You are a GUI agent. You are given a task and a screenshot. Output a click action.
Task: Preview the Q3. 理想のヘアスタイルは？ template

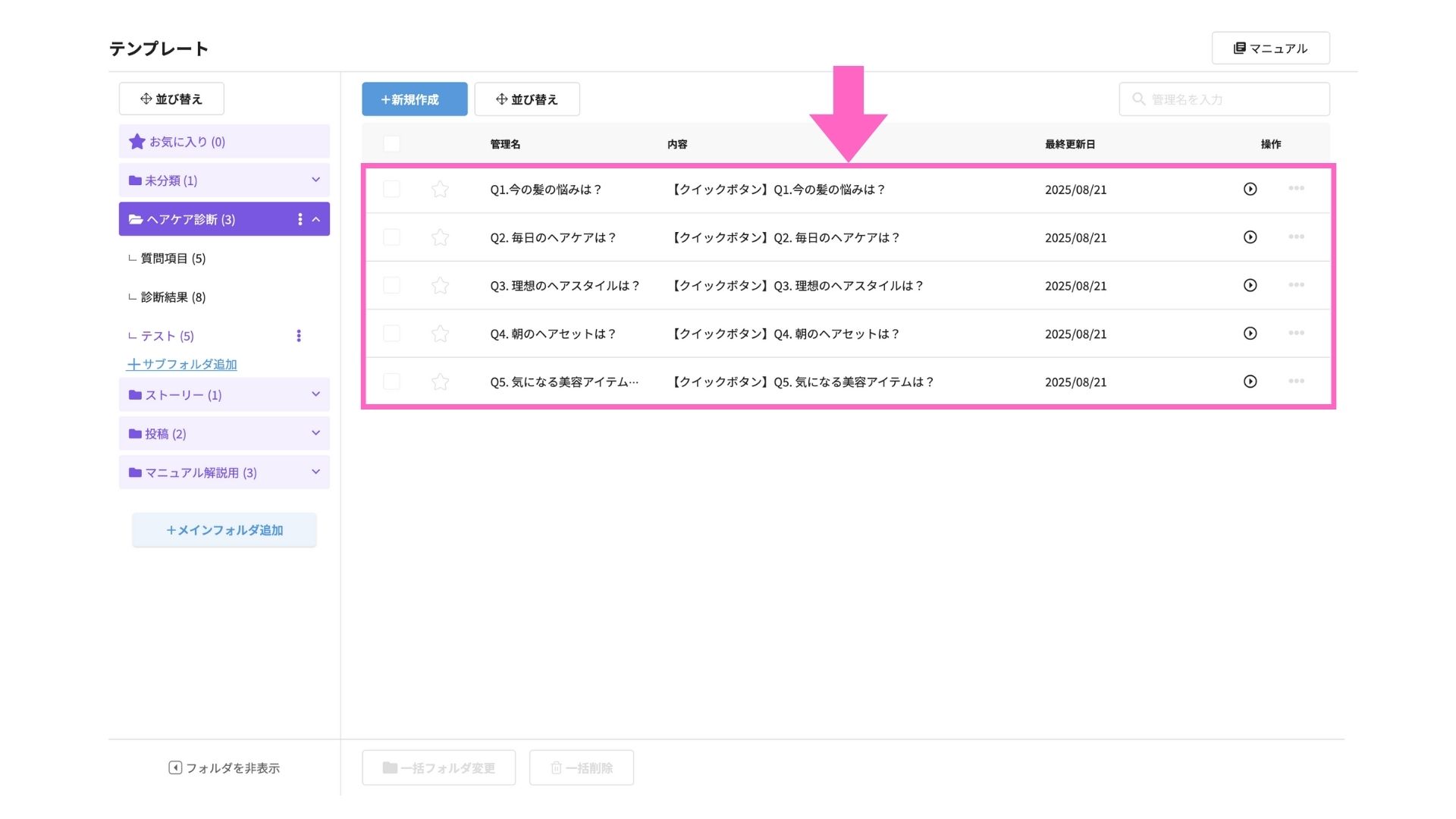1250,285
